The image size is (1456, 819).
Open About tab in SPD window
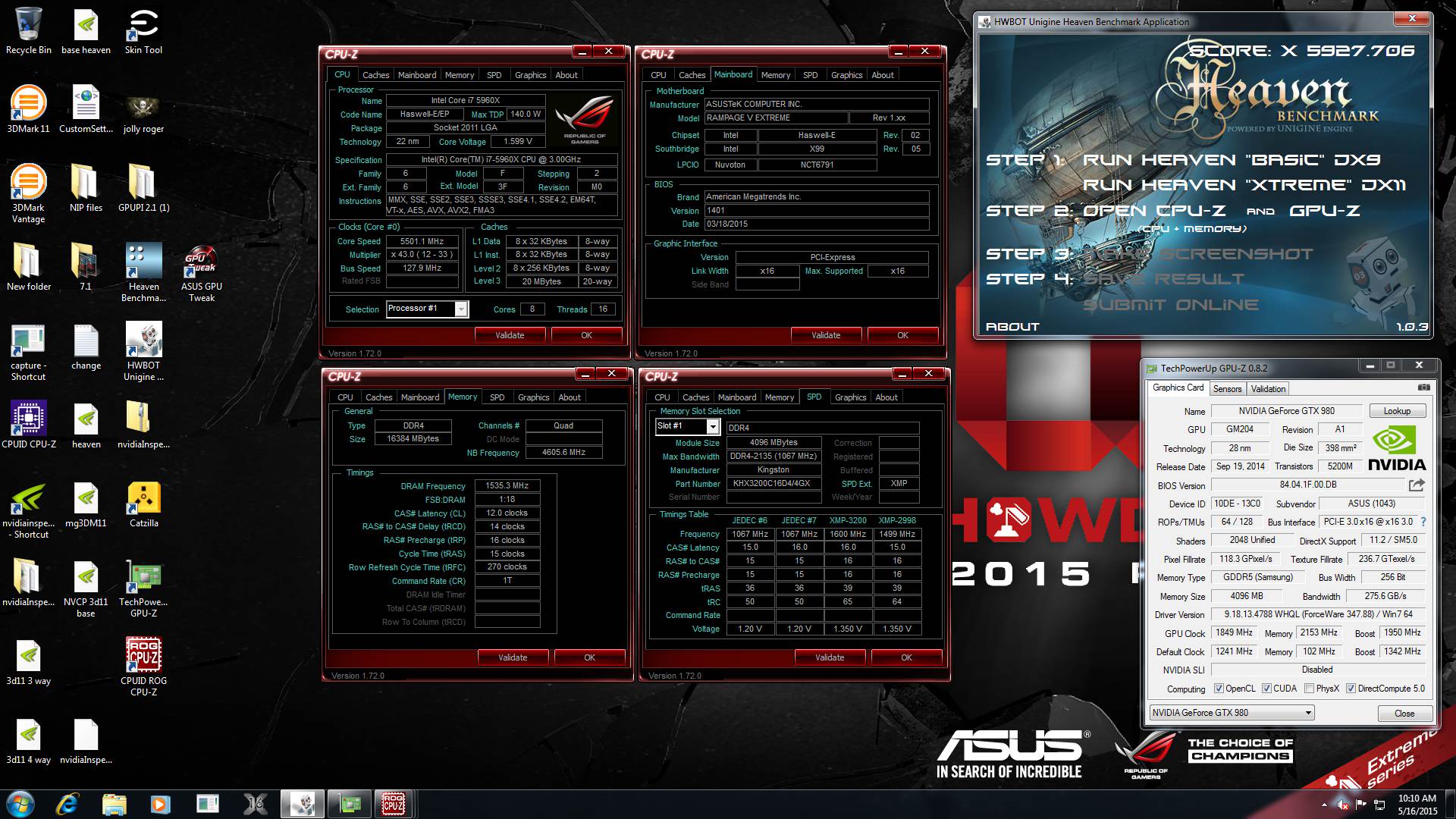[x=886, y=397]
